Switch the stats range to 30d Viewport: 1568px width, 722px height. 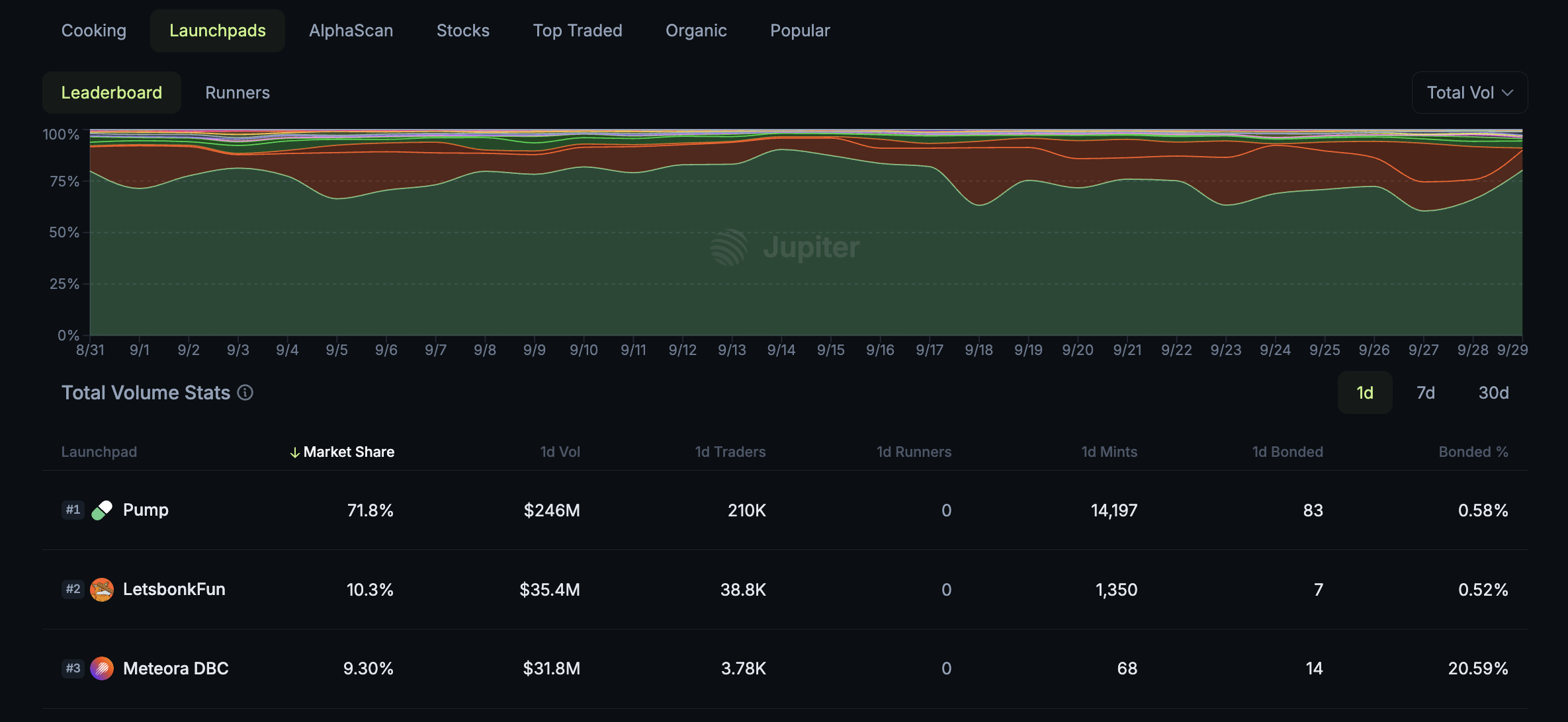1493,393
